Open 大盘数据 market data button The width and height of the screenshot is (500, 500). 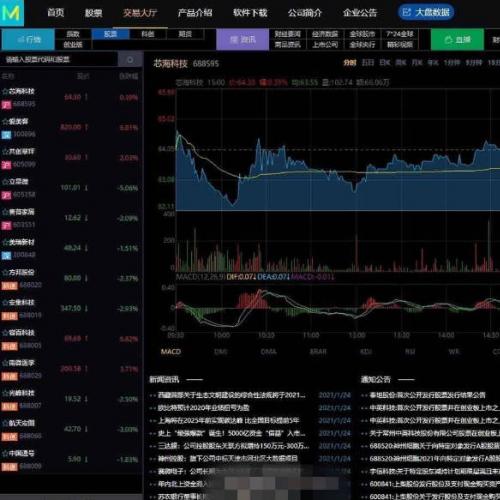pyautogui.click(x=426, y=13)
